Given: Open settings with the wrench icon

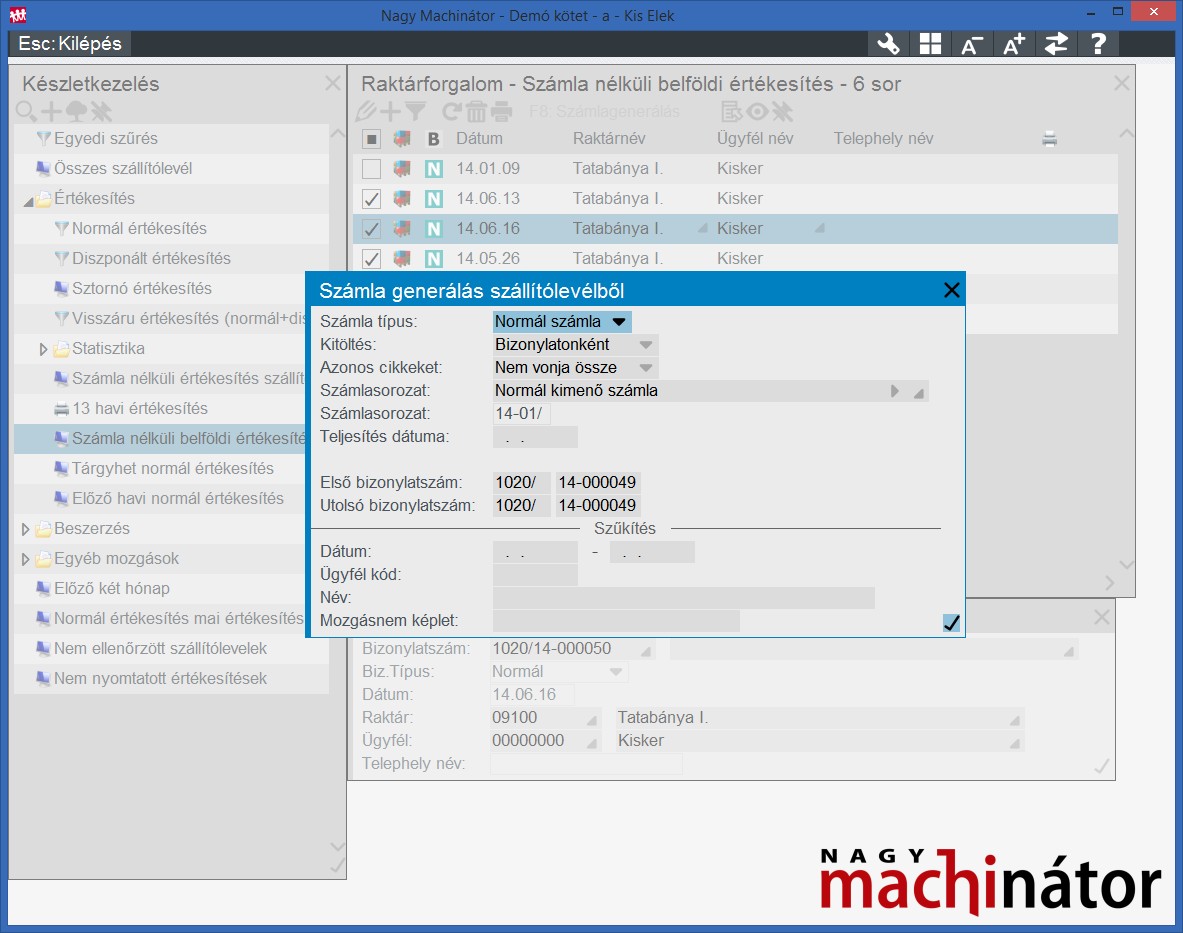Looking at the screenshot, I should (888, 44).
